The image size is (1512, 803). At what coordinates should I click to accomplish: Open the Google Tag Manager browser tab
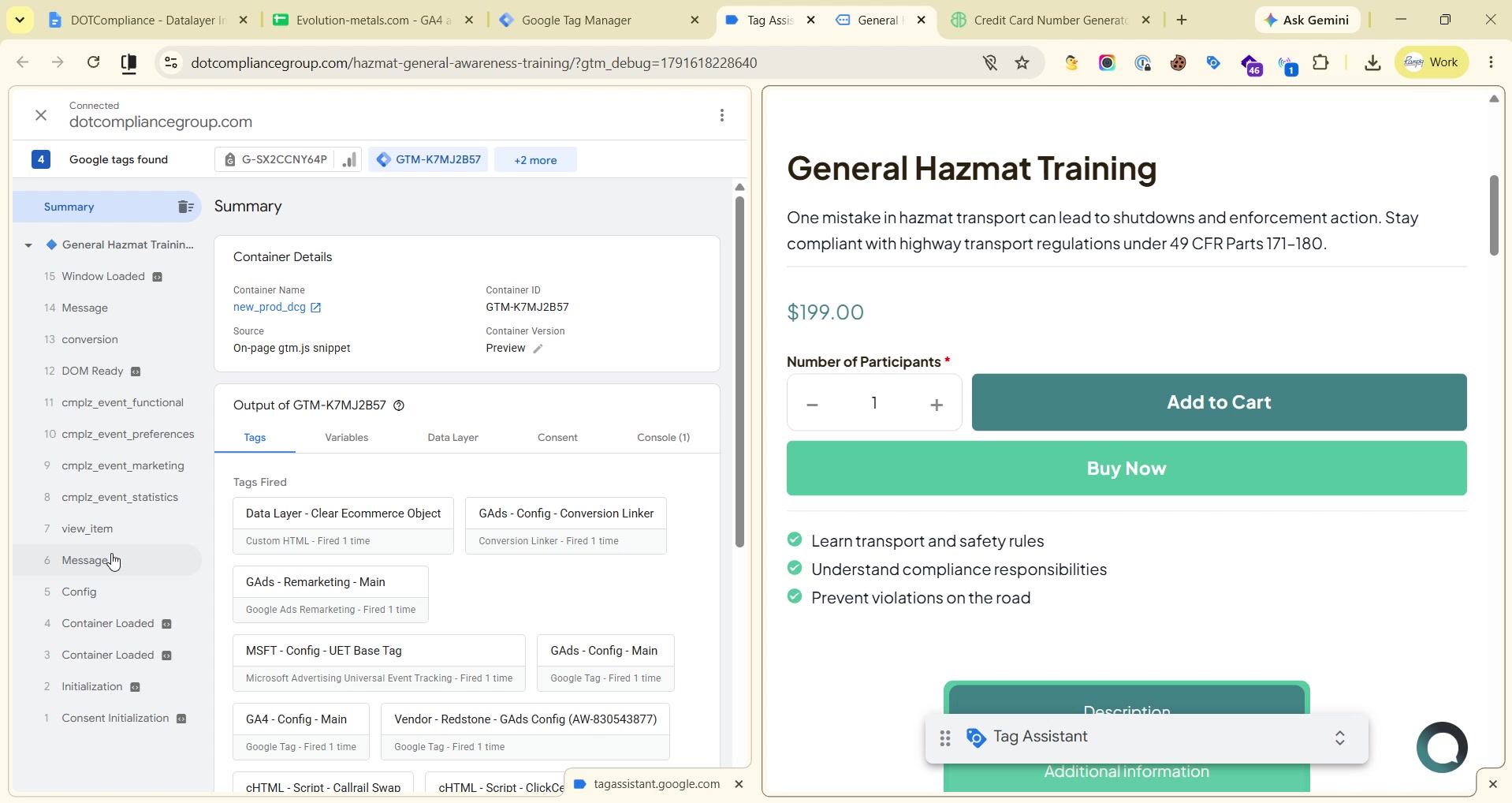click(x=600, y=21)
